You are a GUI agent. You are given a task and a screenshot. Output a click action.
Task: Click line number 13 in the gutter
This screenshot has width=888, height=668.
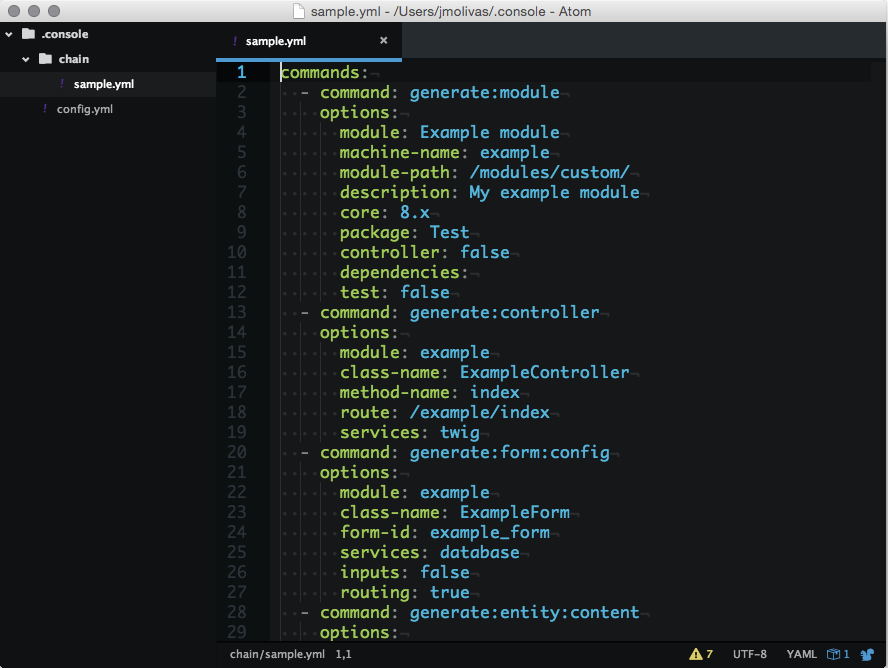pos(237,312)
